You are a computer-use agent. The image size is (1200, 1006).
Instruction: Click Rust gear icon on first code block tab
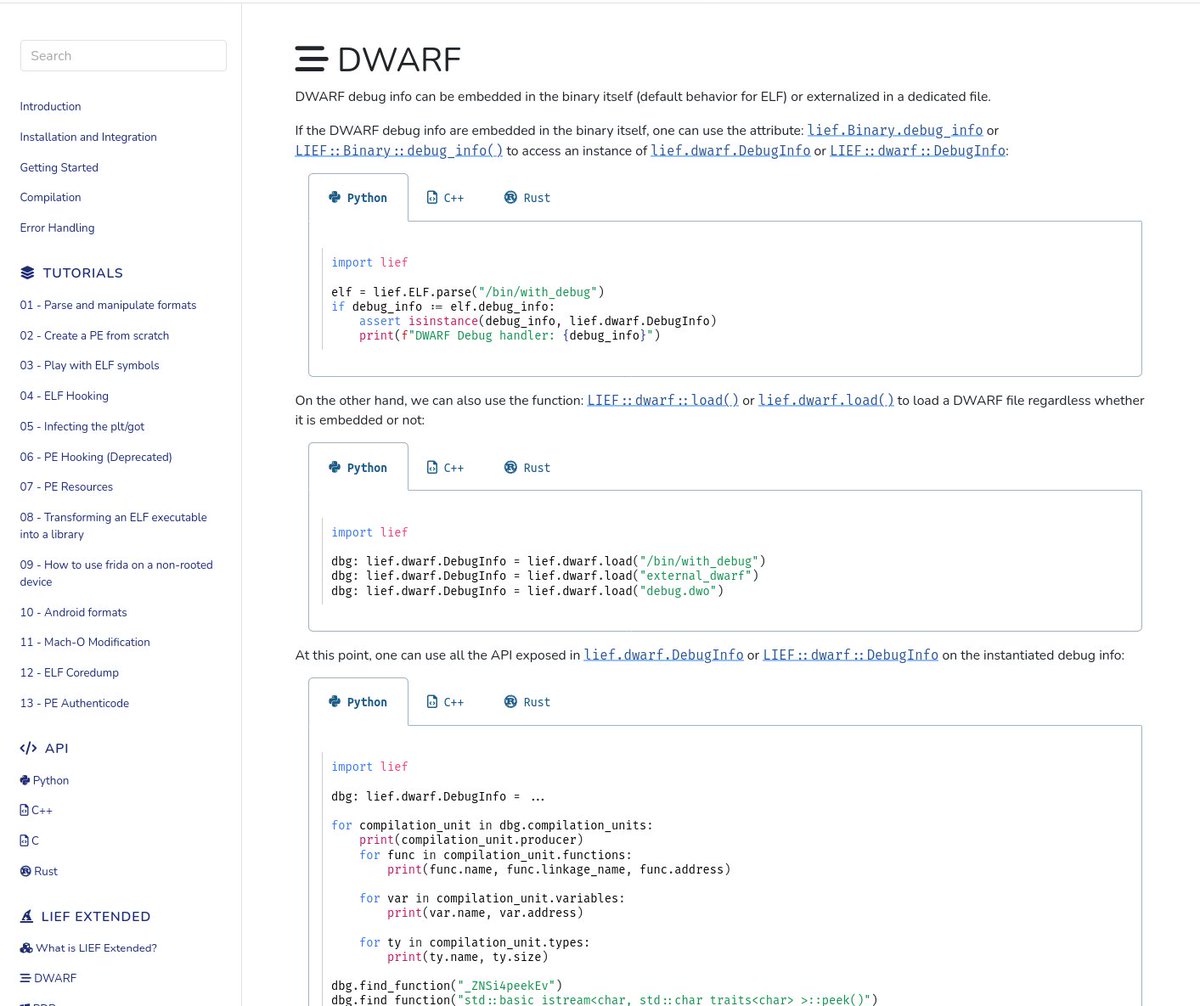click(x=510, y=198)
